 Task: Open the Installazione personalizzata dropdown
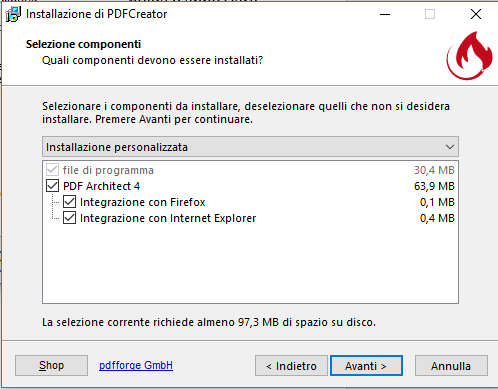pos(250,147)
